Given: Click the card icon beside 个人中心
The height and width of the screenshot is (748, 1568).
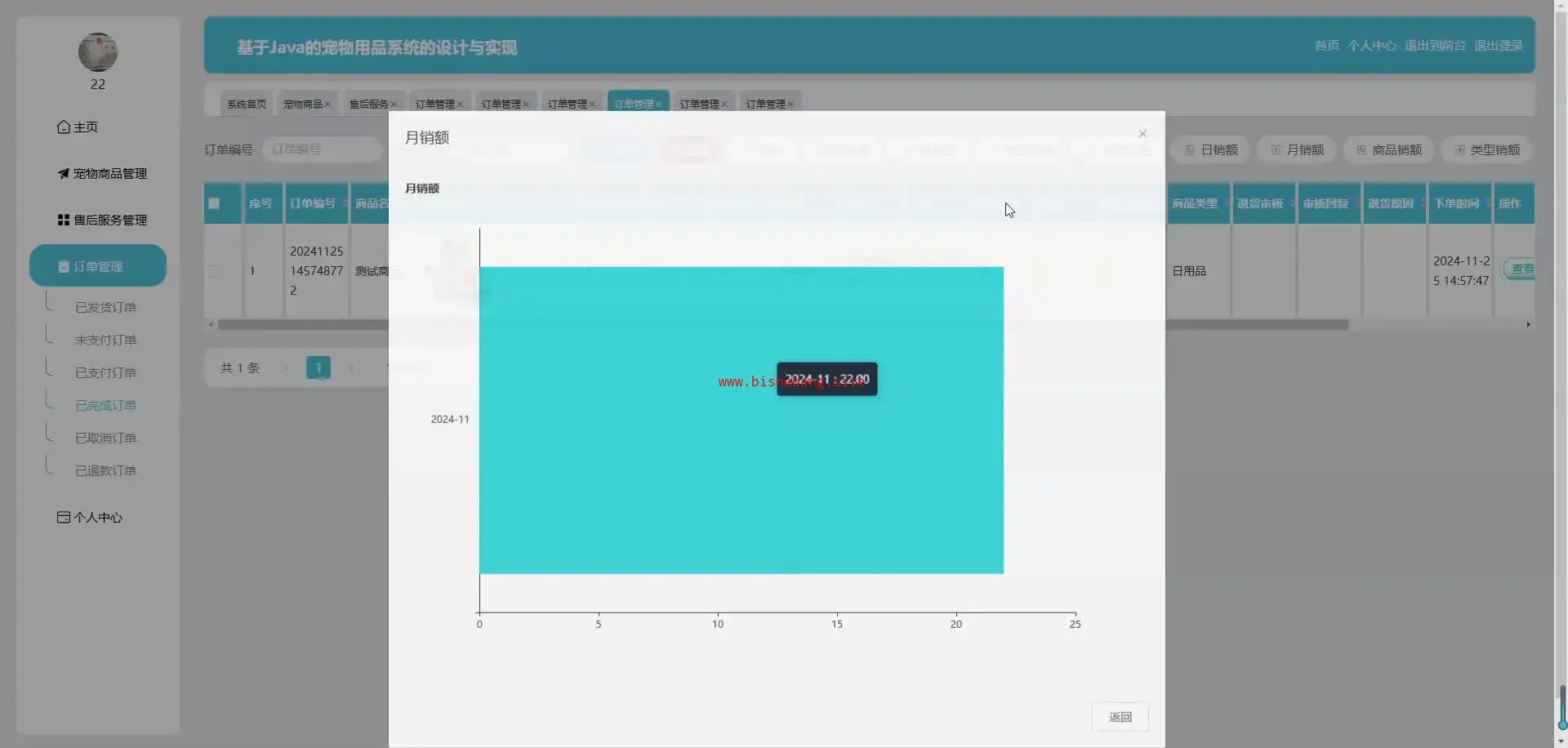Looking at the screenshot, I should click(64, 517).
